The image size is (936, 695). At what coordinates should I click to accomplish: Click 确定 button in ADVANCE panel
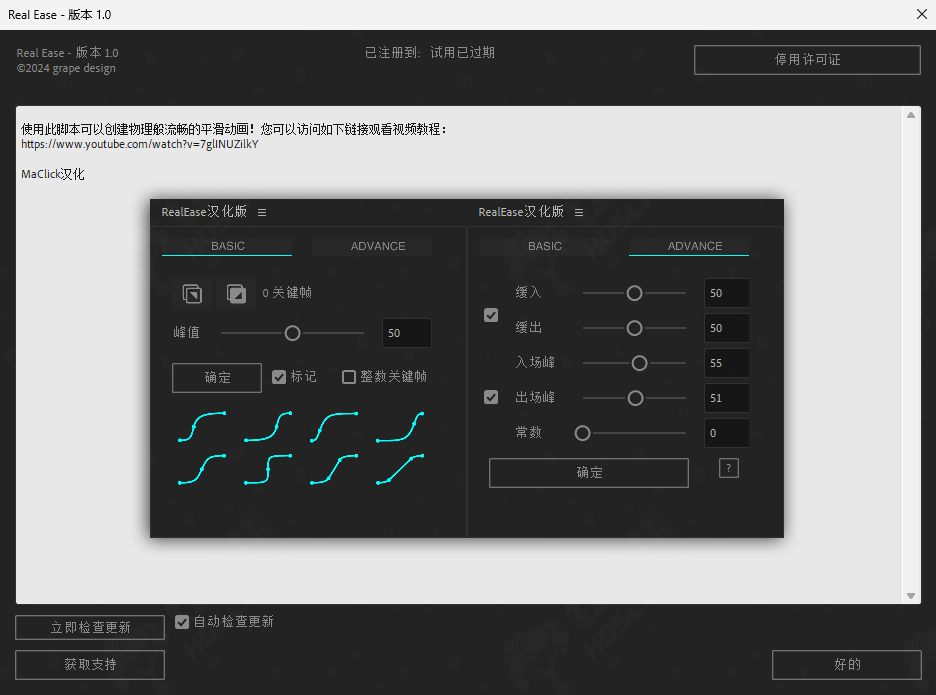[589, 473]
